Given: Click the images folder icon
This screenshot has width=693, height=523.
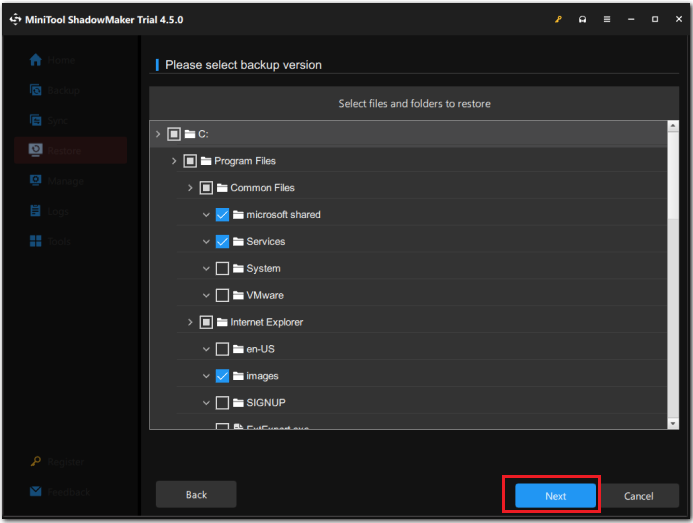Looking at the screenshot, I should coord(238,376).
